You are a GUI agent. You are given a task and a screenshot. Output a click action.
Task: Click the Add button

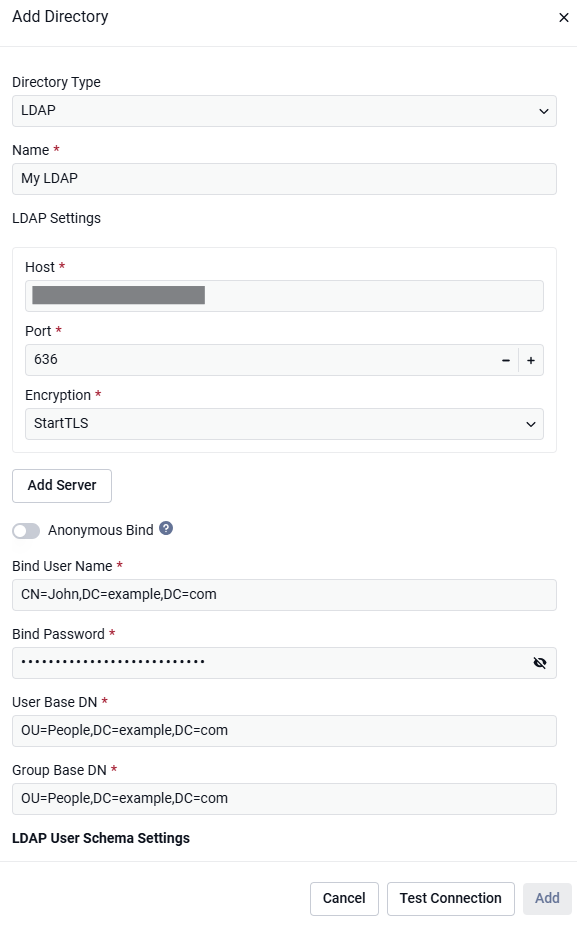pyautogui.click(x=547, y=898)
